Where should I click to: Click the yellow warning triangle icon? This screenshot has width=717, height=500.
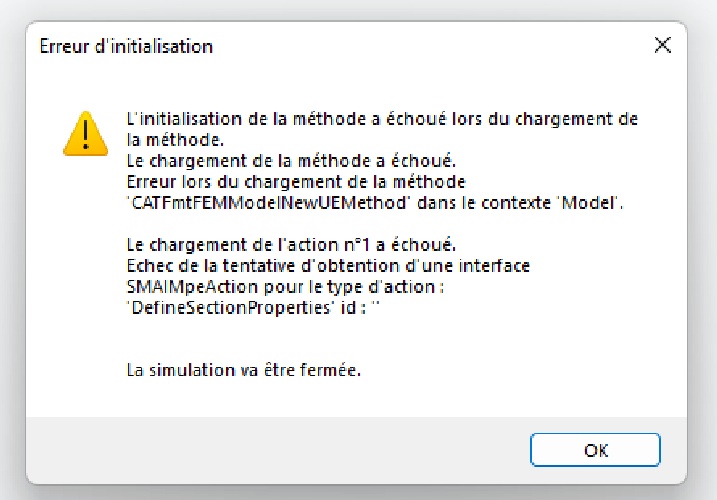click(x=86, y=134)
